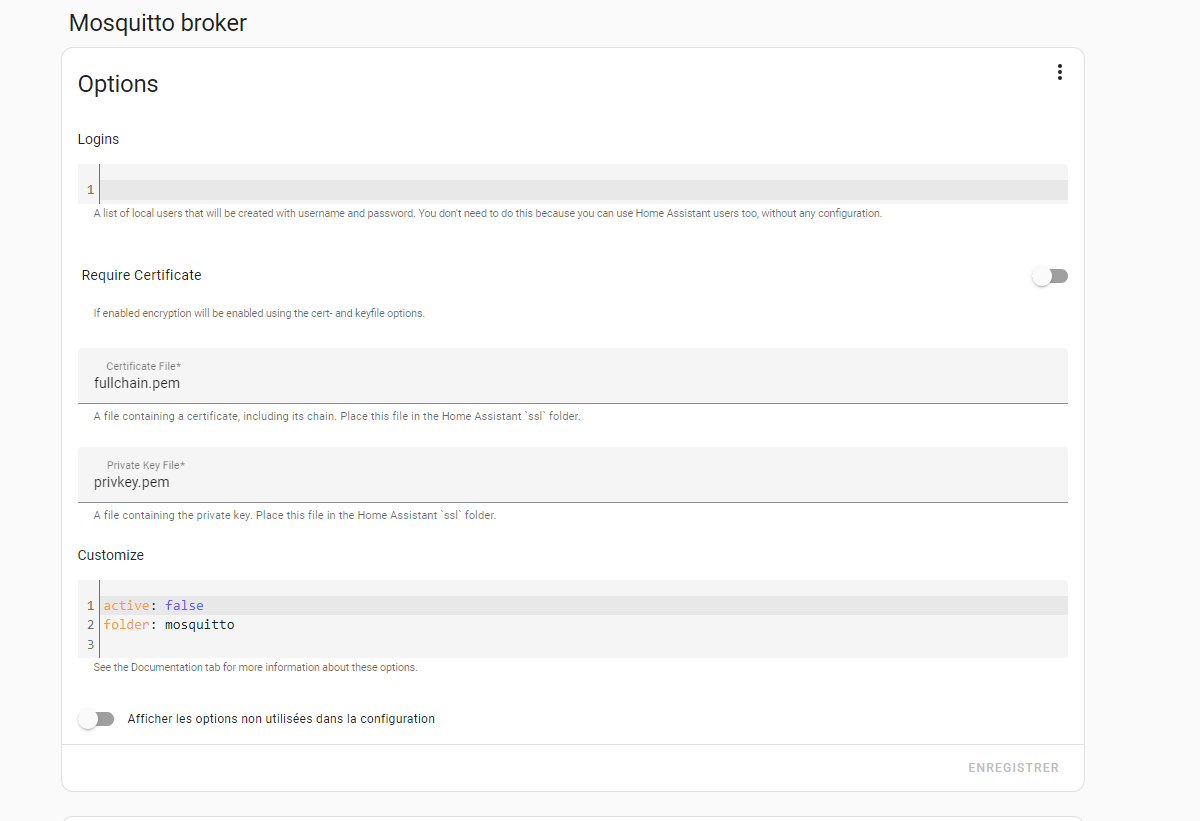Image resolution: width=1200 pixels, height=821 pixels.
Task: Click the 'false' value in Customize
Action: (x=184, y=606)
